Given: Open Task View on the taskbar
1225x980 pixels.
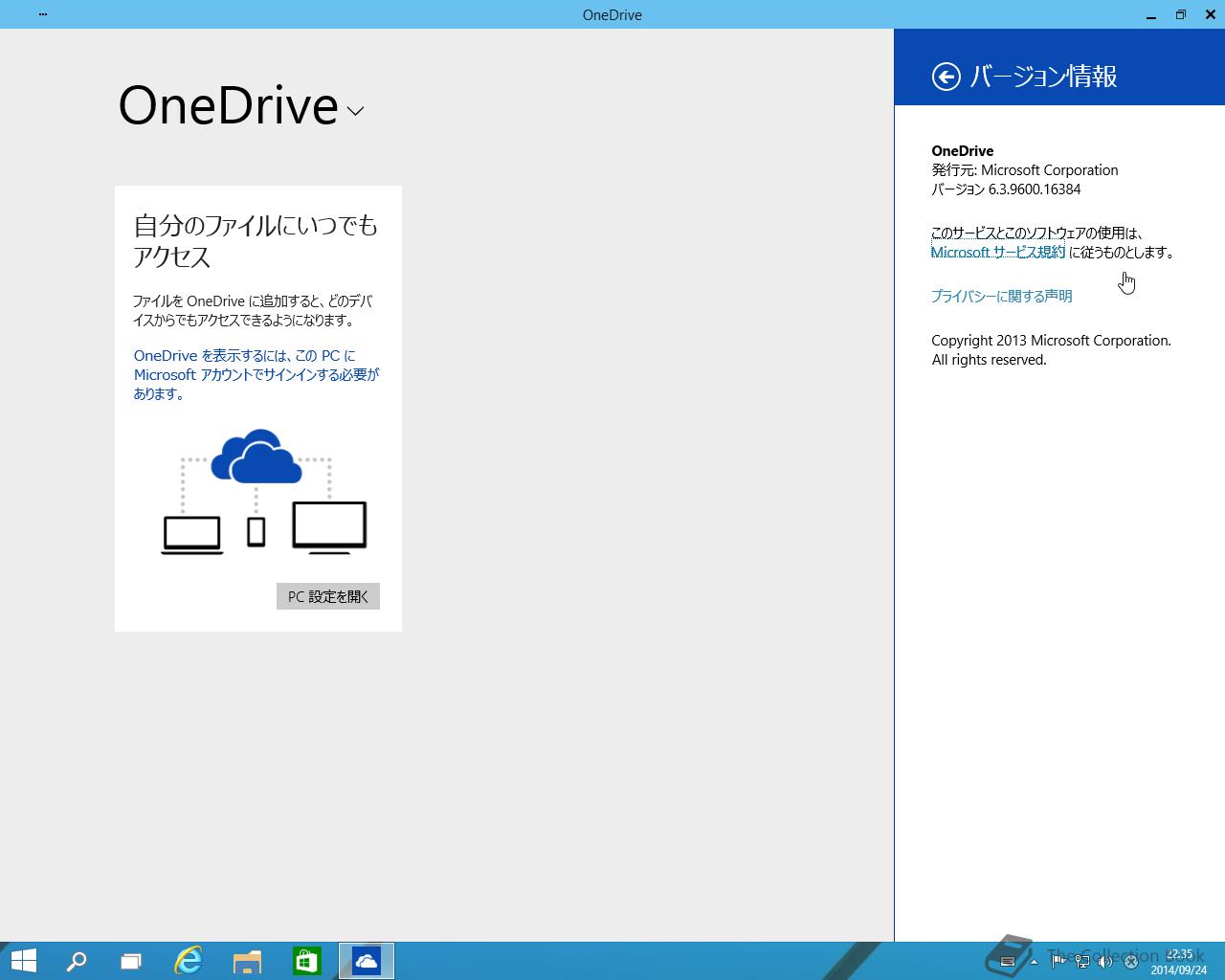Looking at the screenshot, I should coord(131,961).
